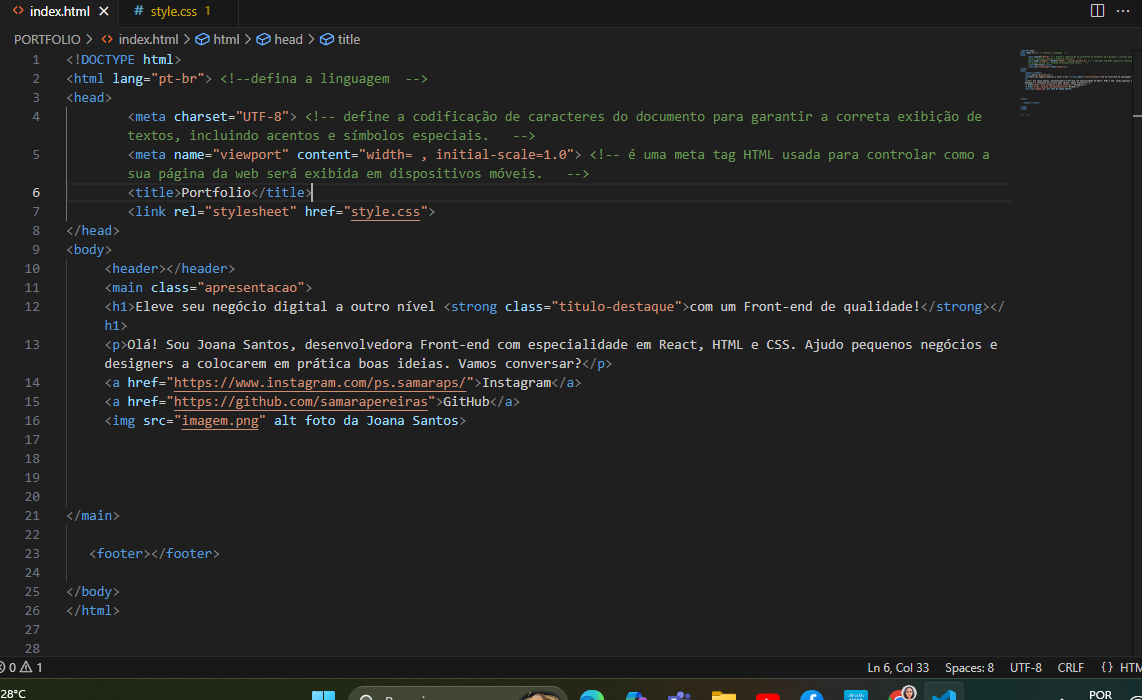Click the charset="UTF-8" attribute text
This screenshot has width=1142, height=700.
(x=232, y=117)
